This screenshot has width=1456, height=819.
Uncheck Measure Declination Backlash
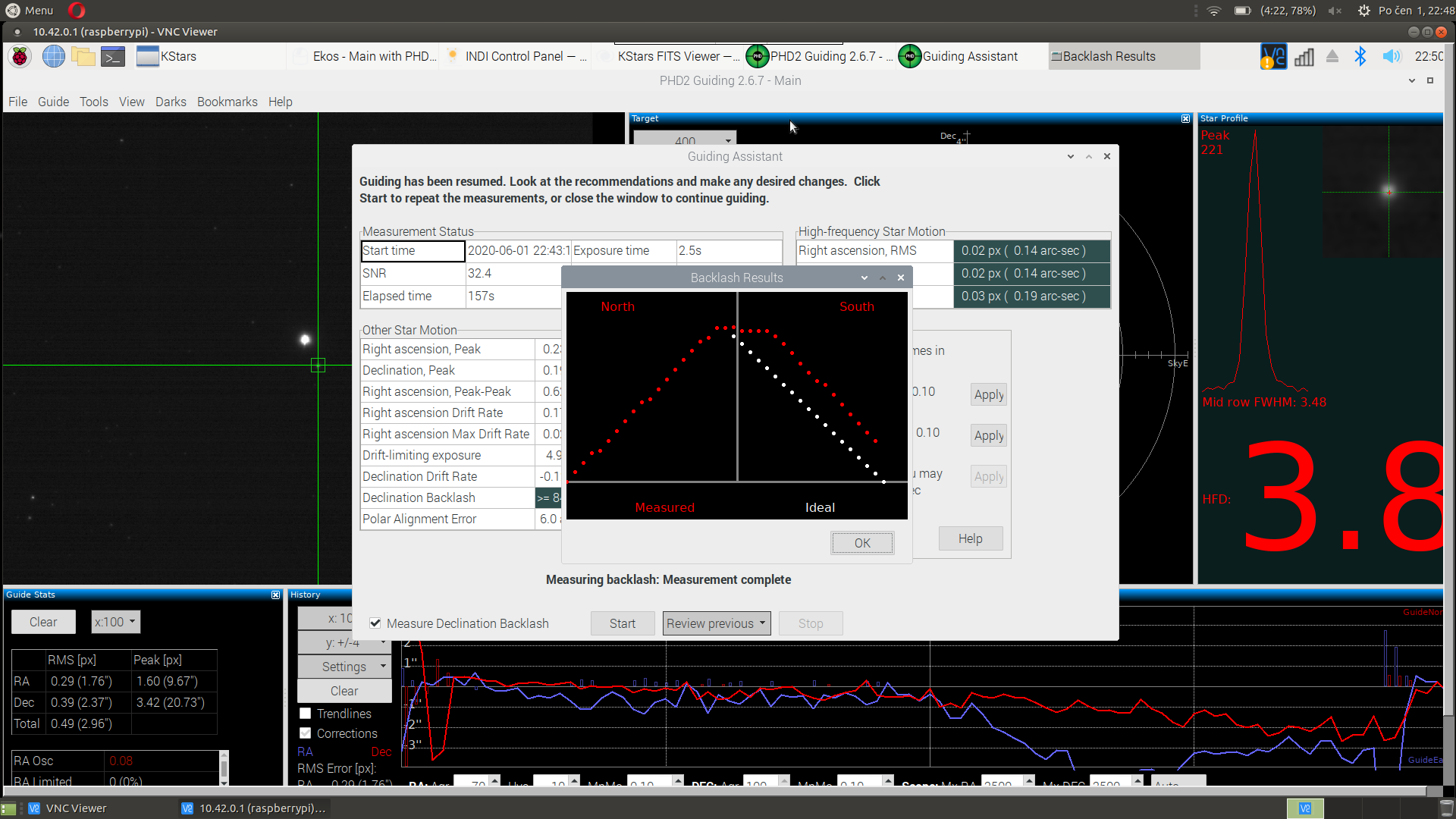pos(375,623)
